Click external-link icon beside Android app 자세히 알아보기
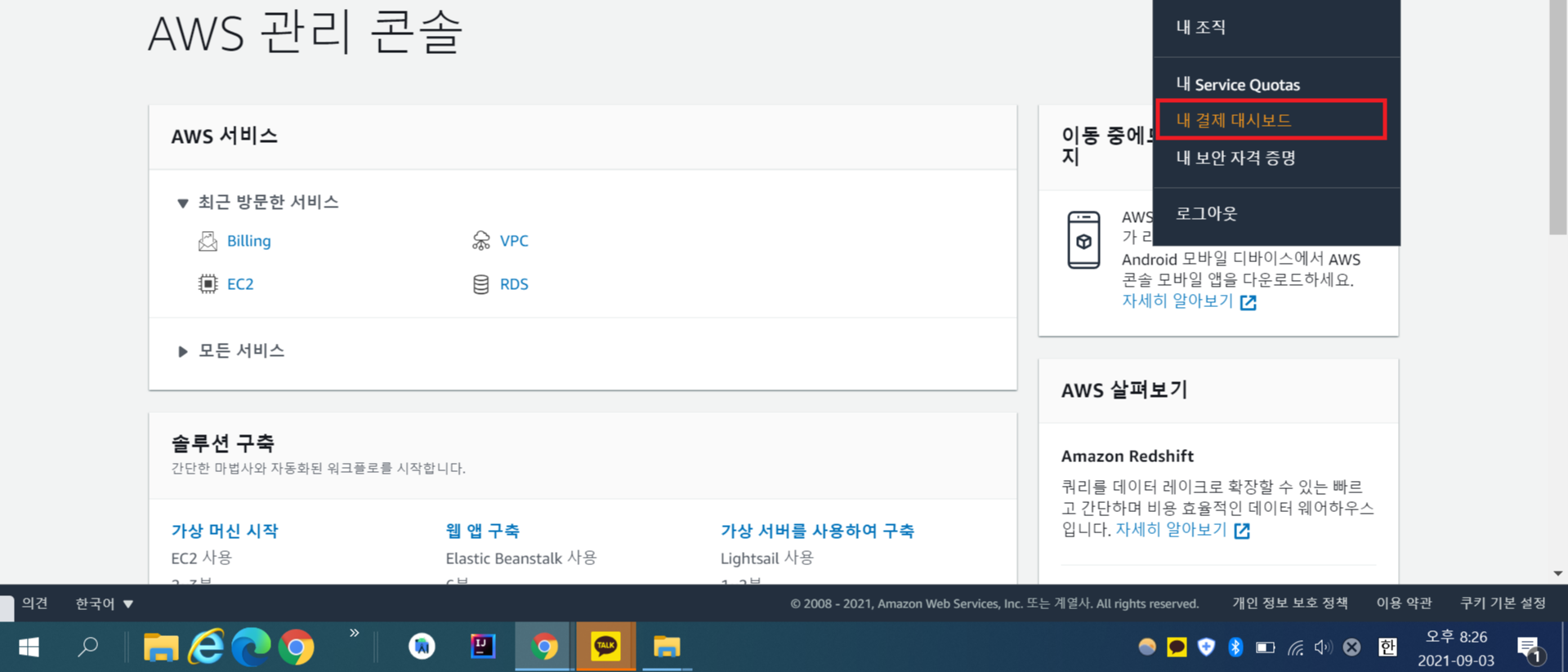1568x672 pixels. click(x=1248, y=302)
